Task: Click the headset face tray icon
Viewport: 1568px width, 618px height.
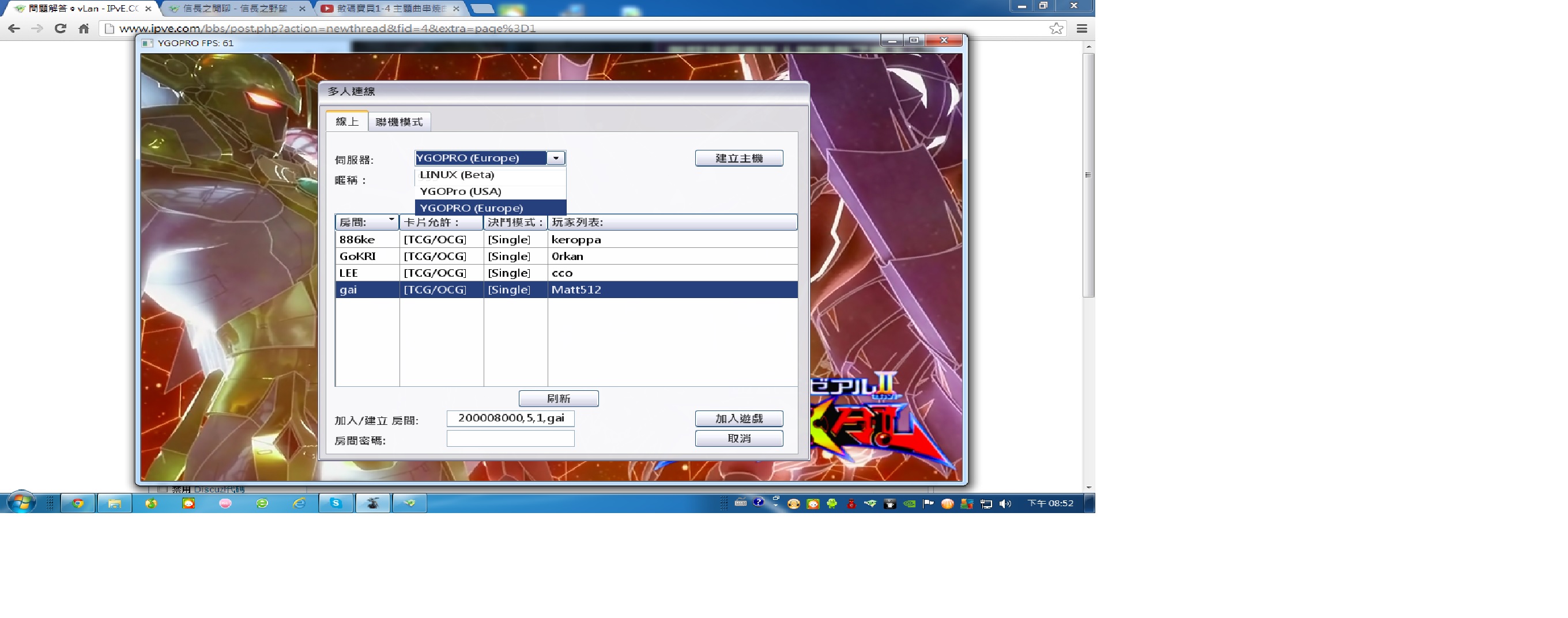Action: (x=793, y=503)
